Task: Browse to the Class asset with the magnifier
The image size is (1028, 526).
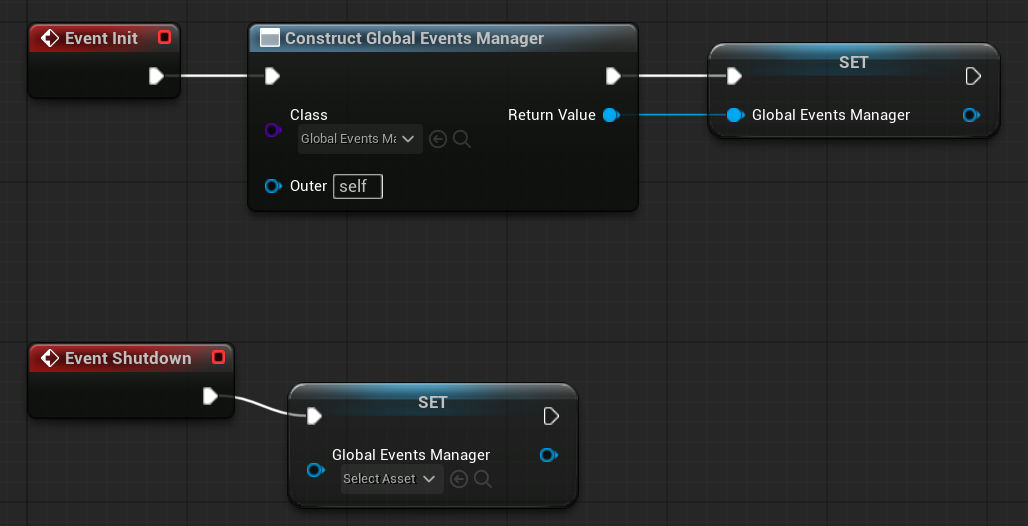Action: tap(462, 139)
